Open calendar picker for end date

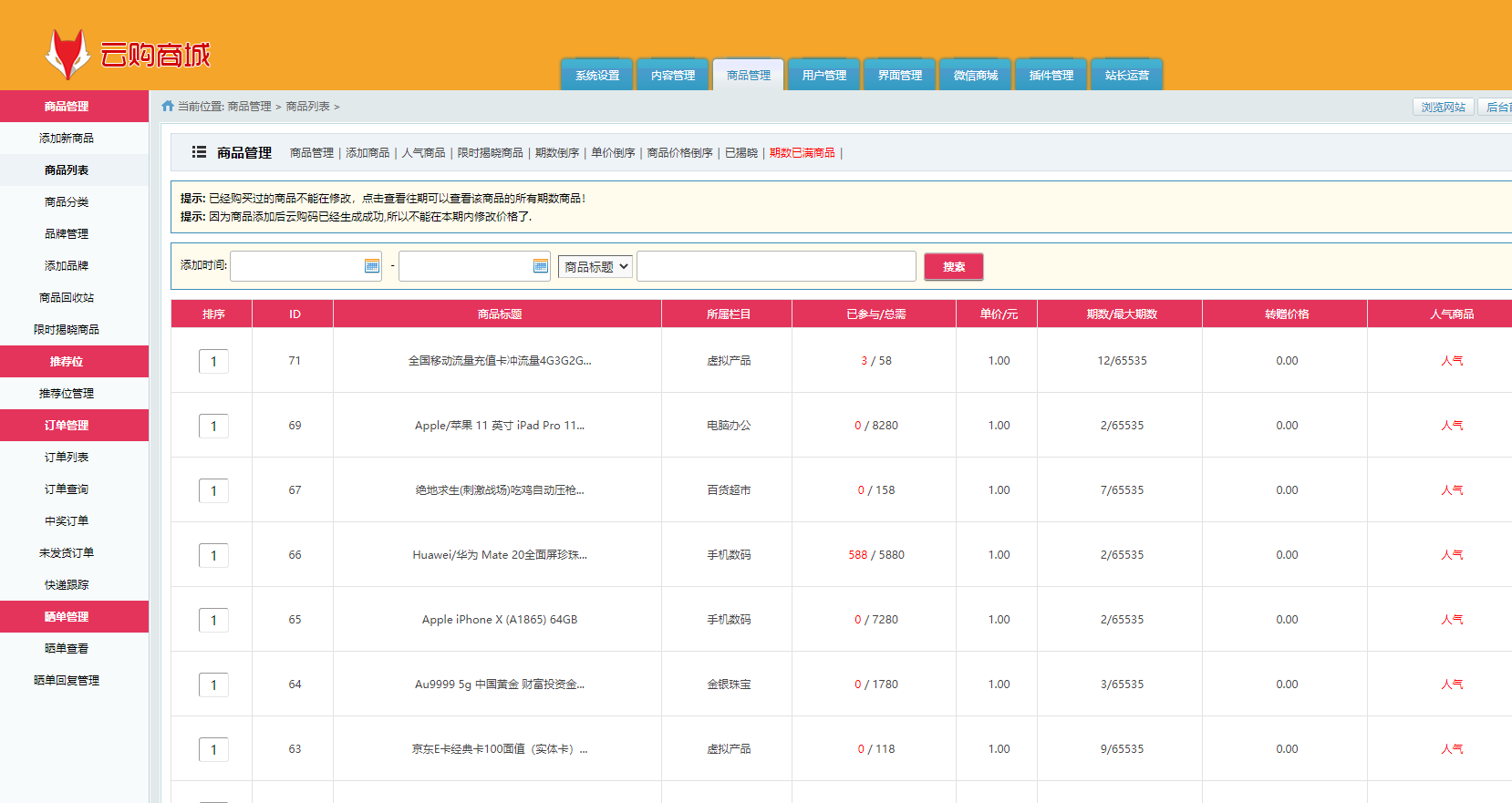[x=540, y=266]
